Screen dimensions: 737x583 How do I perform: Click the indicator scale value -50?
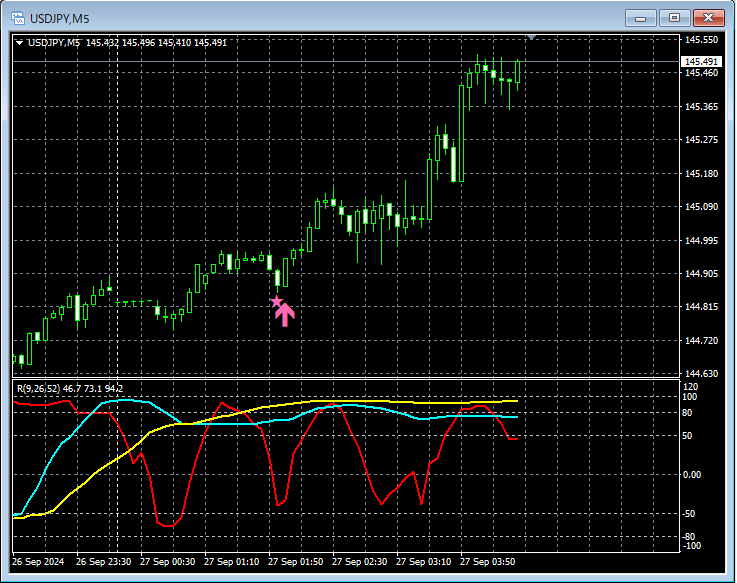pyautogui.click(x=688, y=513)
